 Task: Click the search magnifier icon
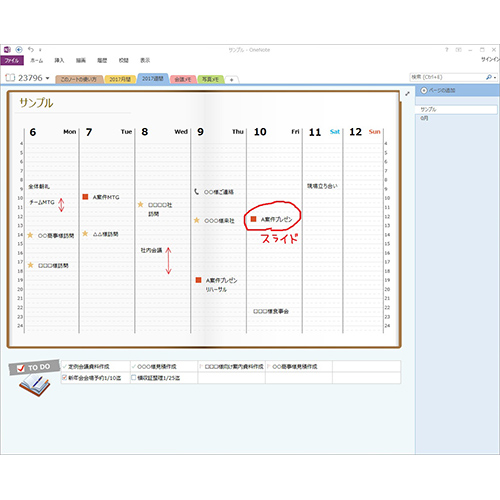click(x=489, y=77)
